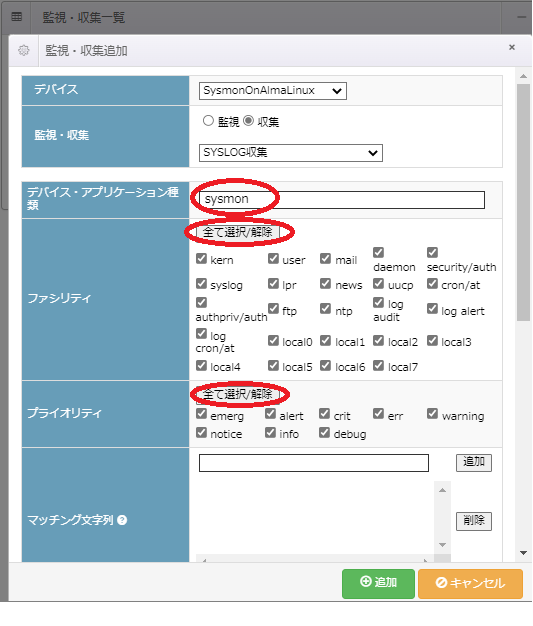Uncheck the local7 facility checkbox
533x626 pixels.
coord(378,365)
